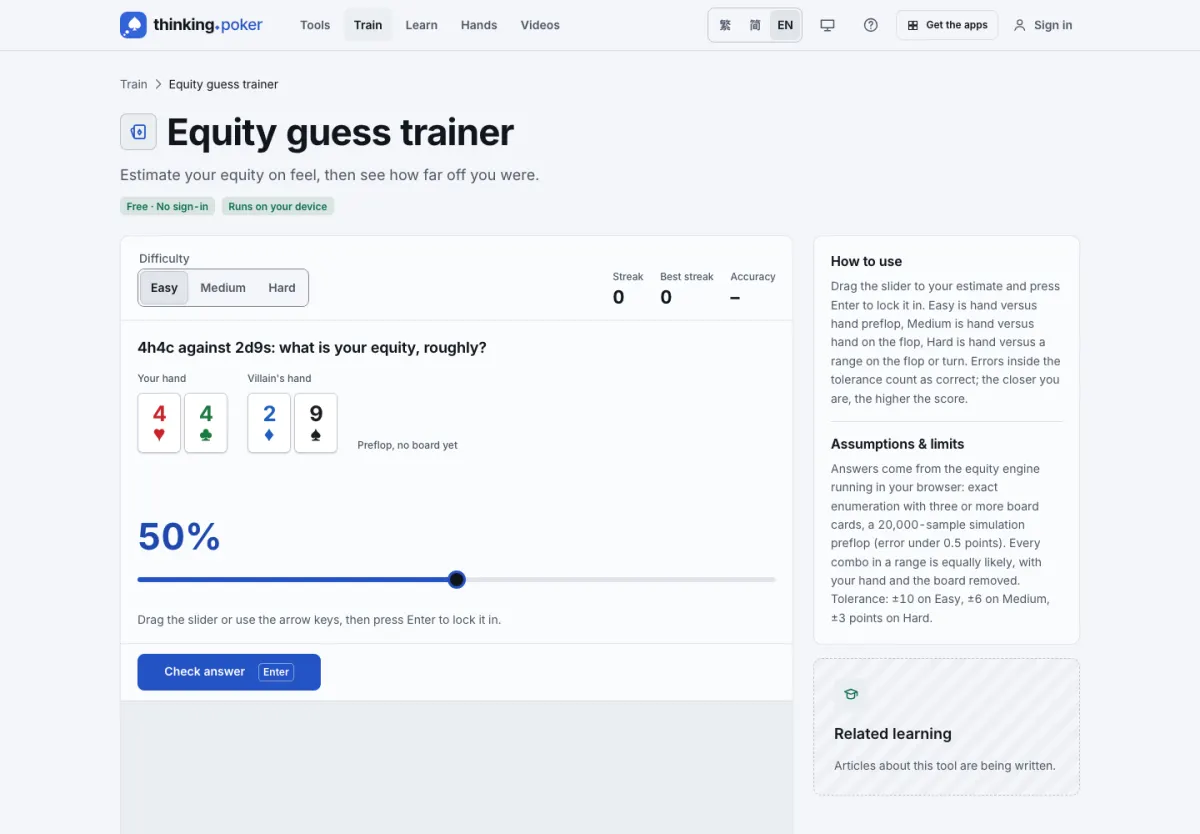The height and width of the screenshot is (834, 1200).
Task: Select the nine of spades villain card
Action: tap(316, 423)
